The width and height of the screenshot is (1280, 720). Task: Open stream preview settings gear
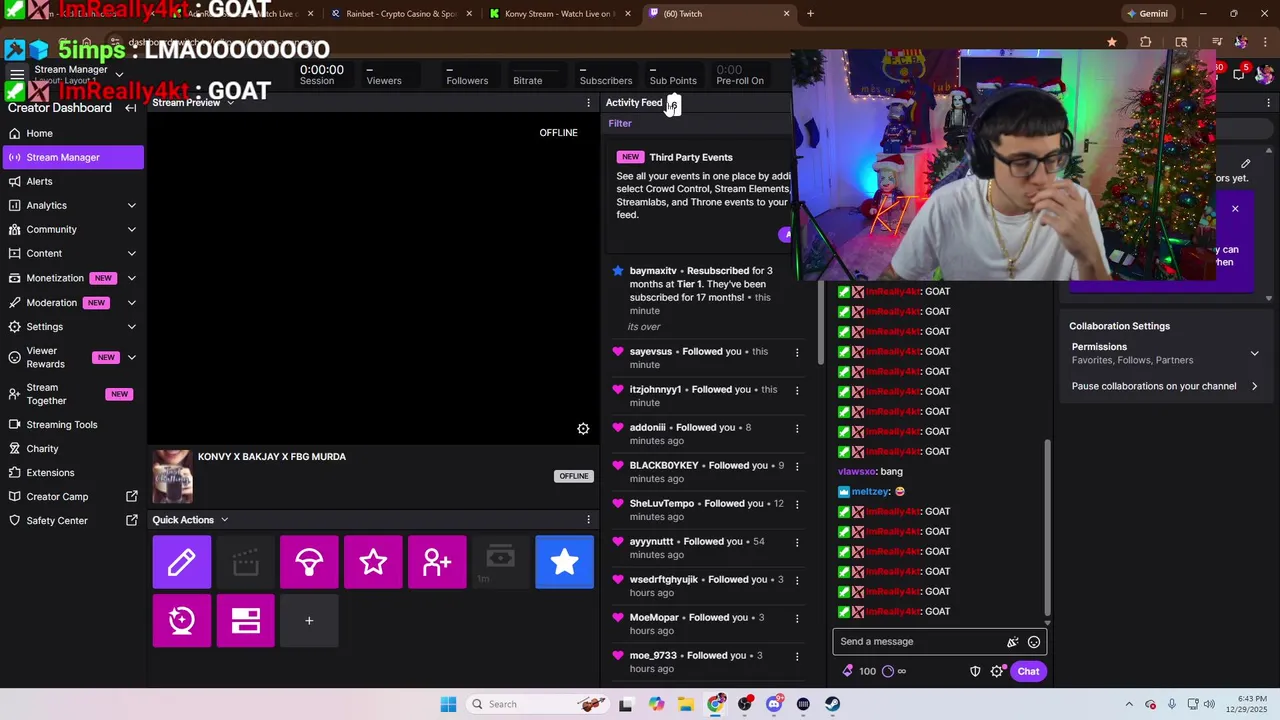583,429
